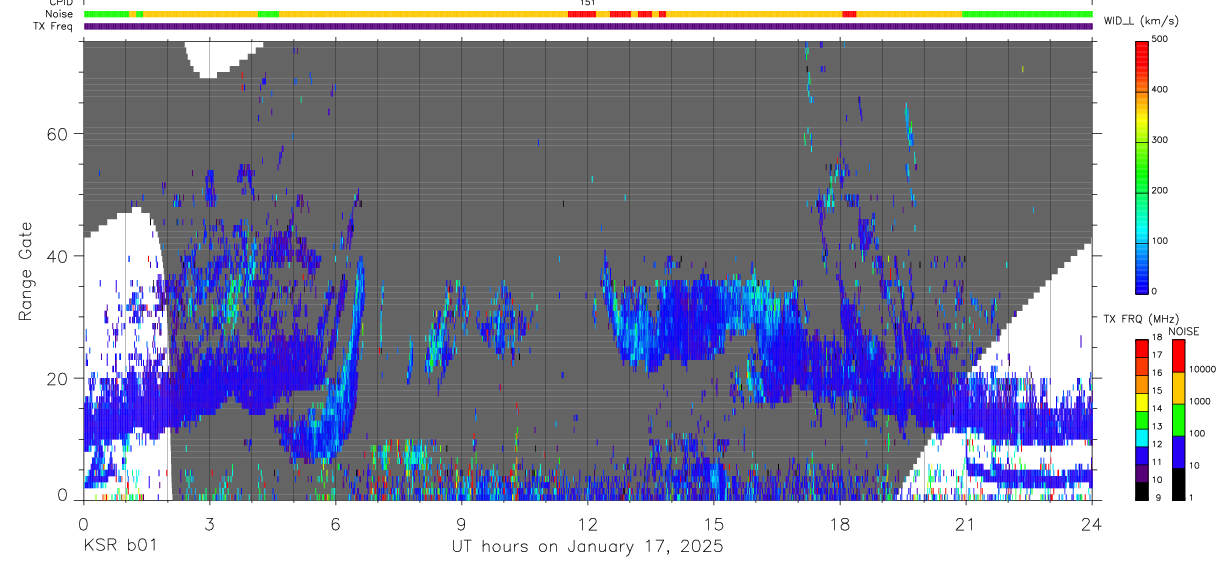Image resolution: width=1228 pixels, height=567 pixels.
Task: Click the 'KSR b01' radar beam label
Action: click(x=119, y=546)
